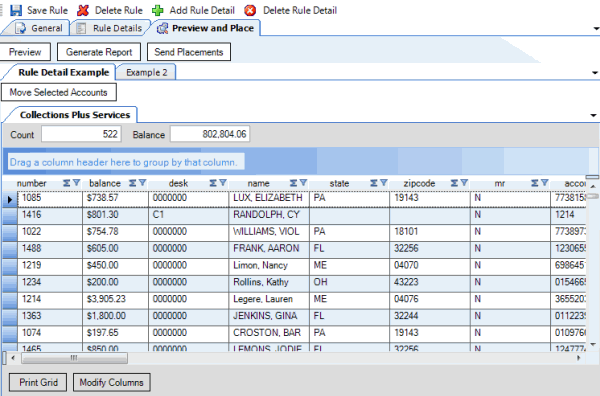Click the Send Placements button
The image size is (600, 396).
pyautogui.click(x=189, y=52)
